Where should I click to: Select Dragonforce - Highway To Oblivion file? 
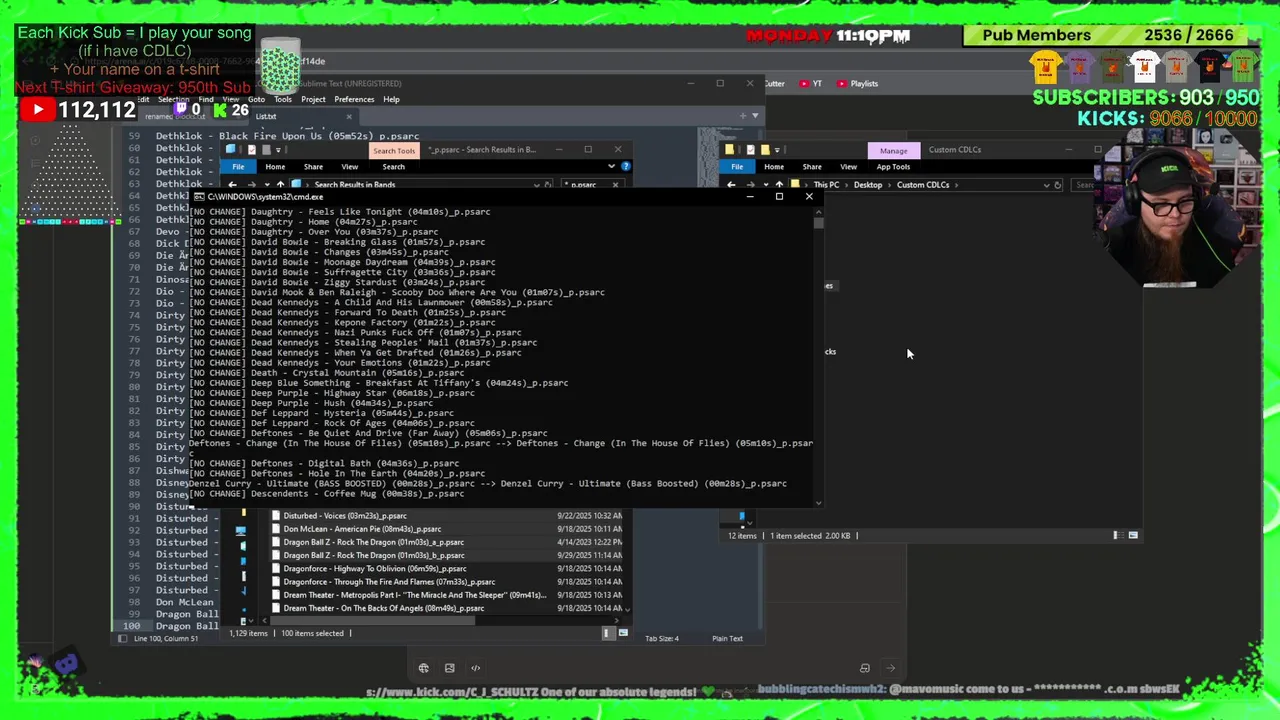(x=375, y=568)
